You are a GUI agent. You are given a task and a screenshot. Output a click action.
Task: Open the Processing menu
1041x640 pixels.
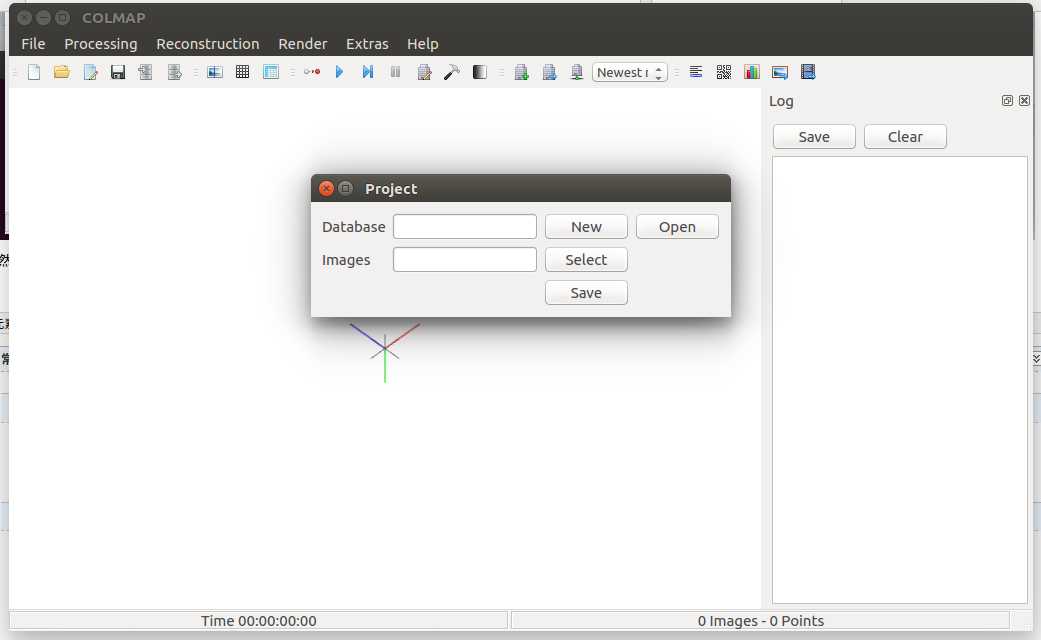pos(101,44)
